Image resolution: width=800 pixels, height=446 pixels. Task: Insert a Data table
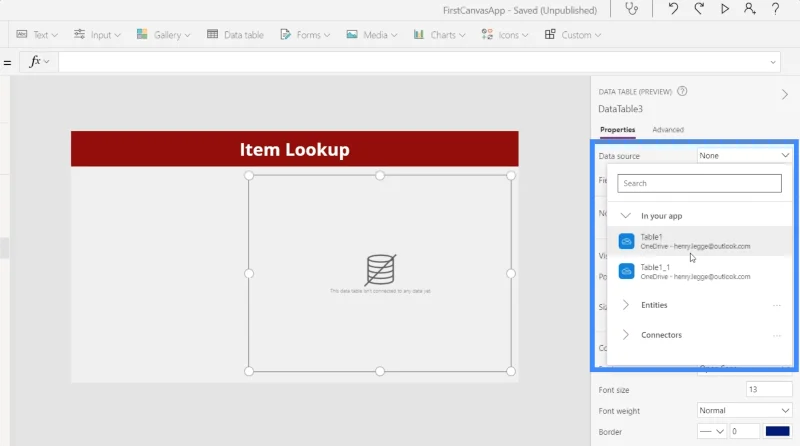click(235, 35)
